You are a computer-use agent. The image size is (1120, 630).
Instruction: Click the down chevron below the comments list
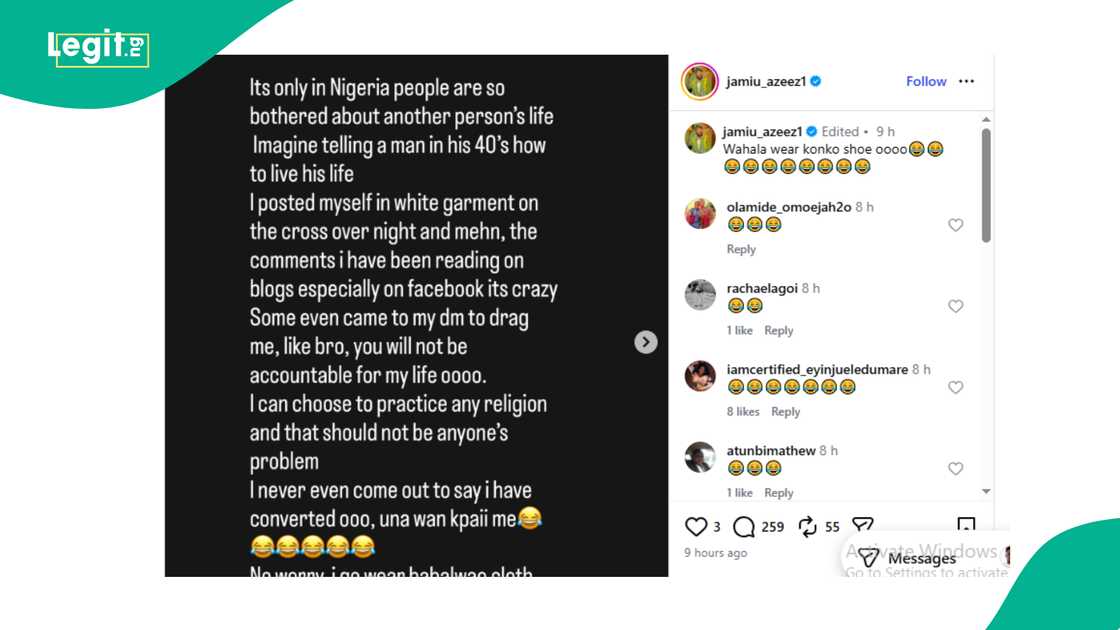pos(988,491)
